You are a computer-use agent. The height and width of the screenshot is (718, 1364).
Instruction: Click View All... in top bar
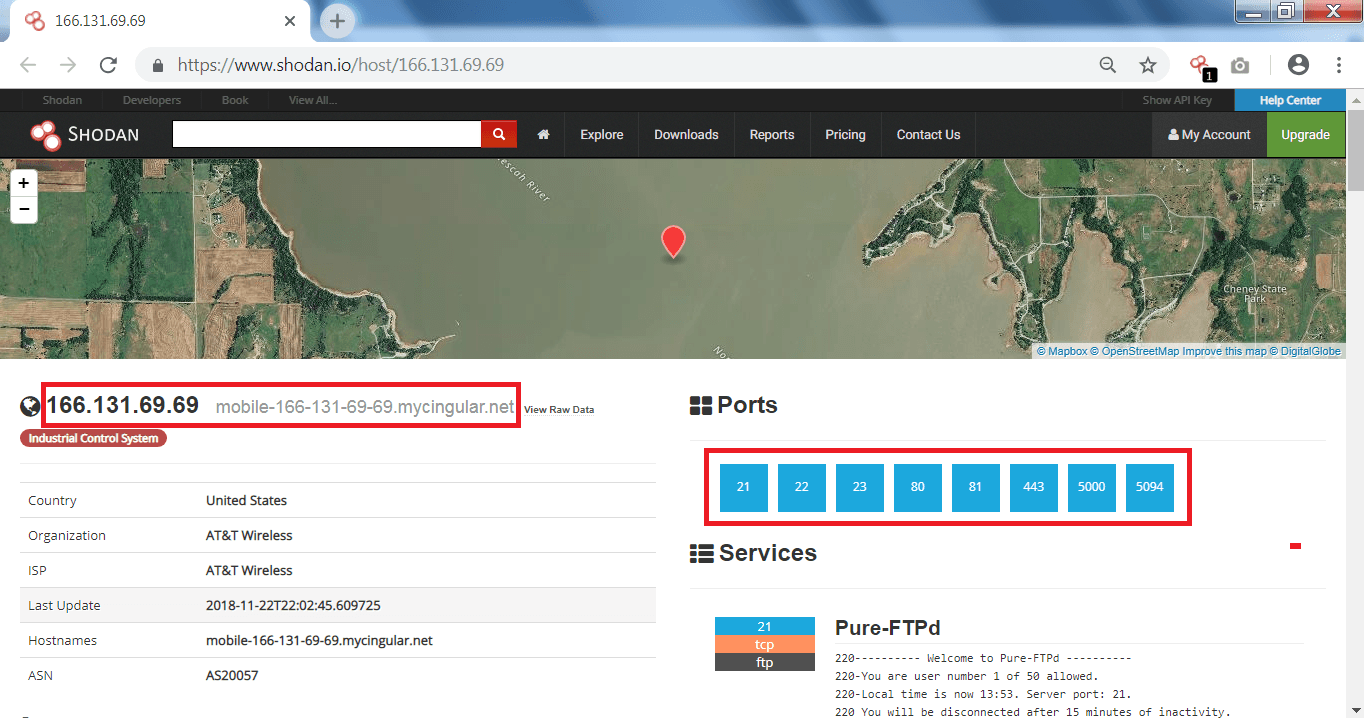tap(313, 100)
